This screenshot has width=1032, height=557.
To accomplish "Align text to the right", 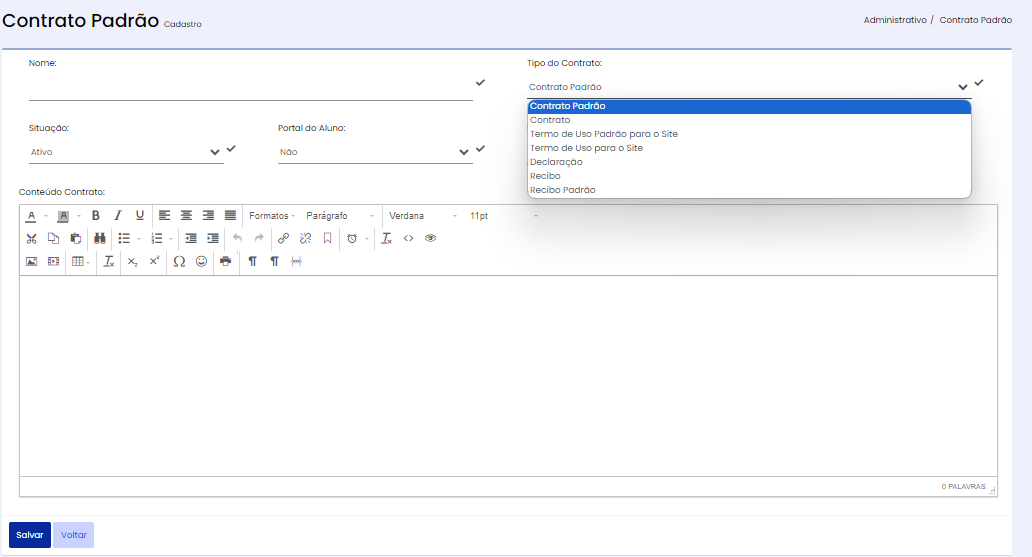I will click(x=208, y=215).
